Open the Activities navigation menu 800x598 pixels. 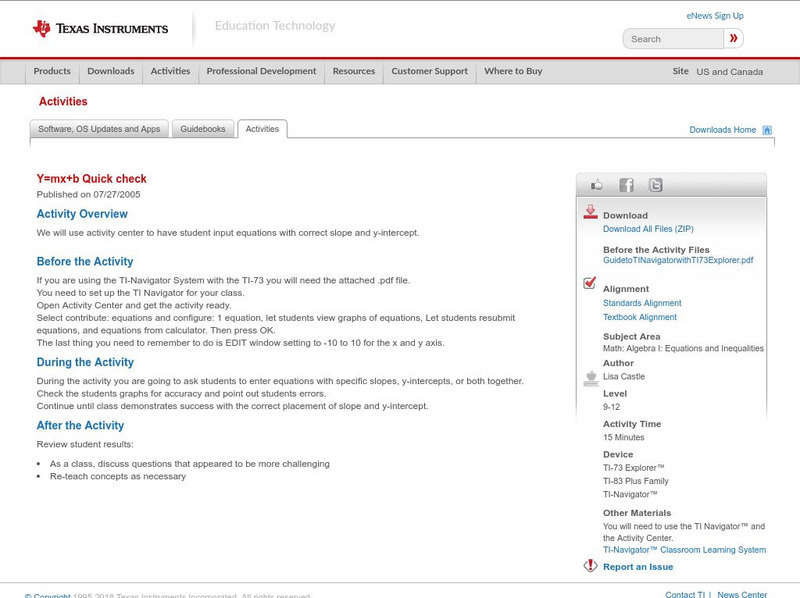point(170,71)
